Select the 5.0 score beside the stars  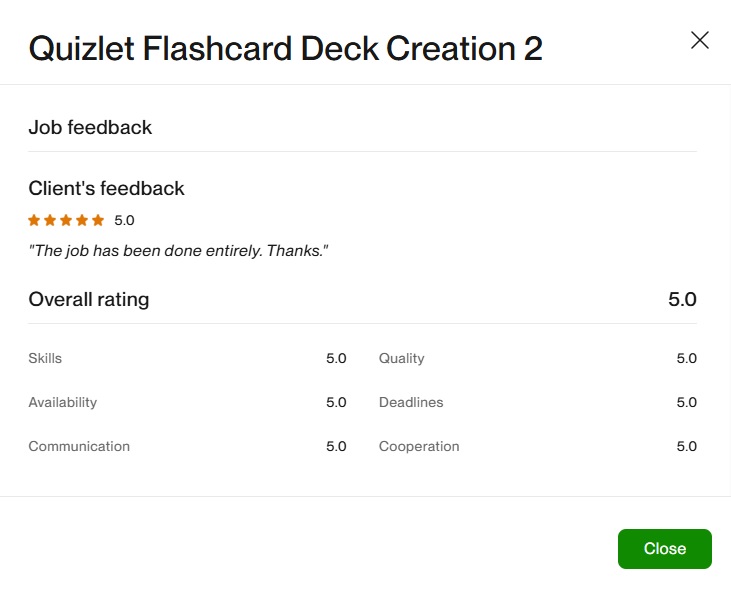pos(124,220)
